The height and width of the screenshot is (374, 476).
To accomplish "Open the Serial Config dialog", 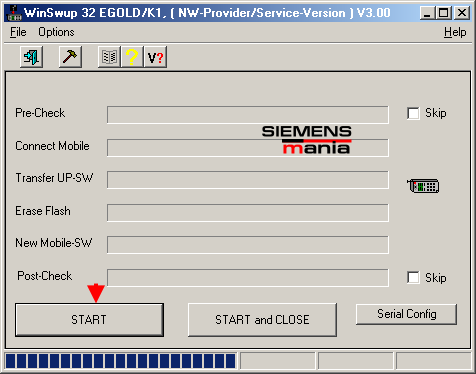I will [406, 314].
